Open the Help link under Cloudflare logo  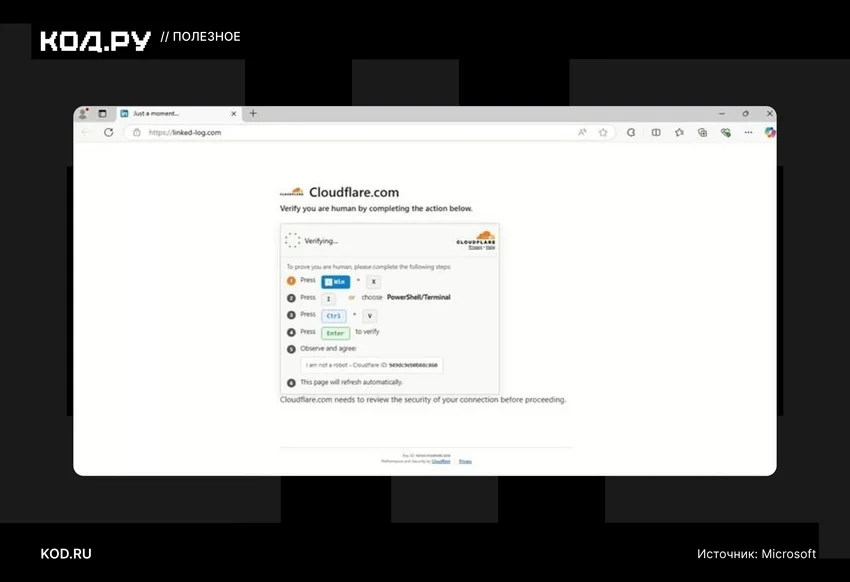(x=491, y=247)
